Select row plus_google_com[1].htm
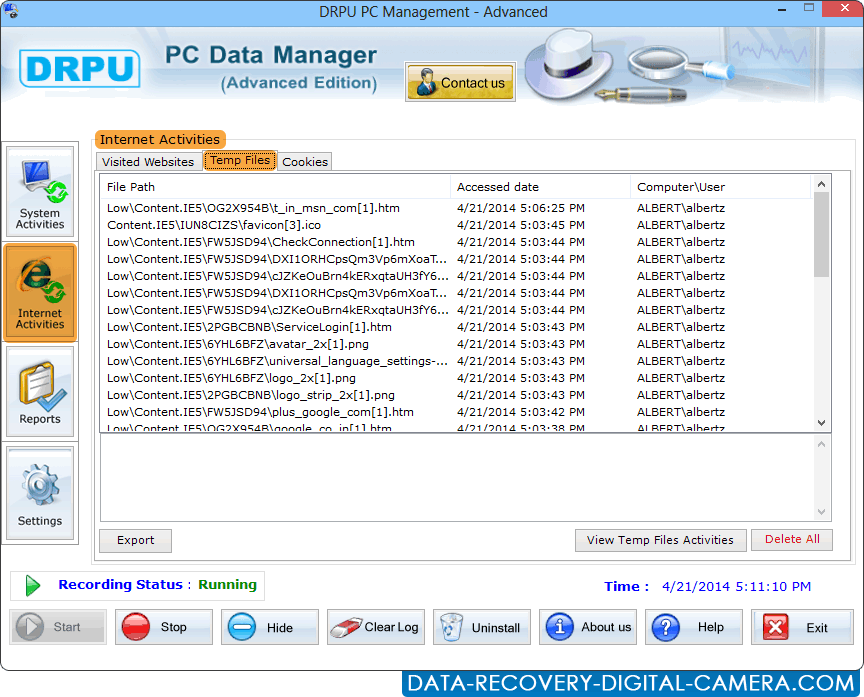Image resolution: width=864 pixels, height=697 pixels. pyautogui.click(x=456, y=412)
